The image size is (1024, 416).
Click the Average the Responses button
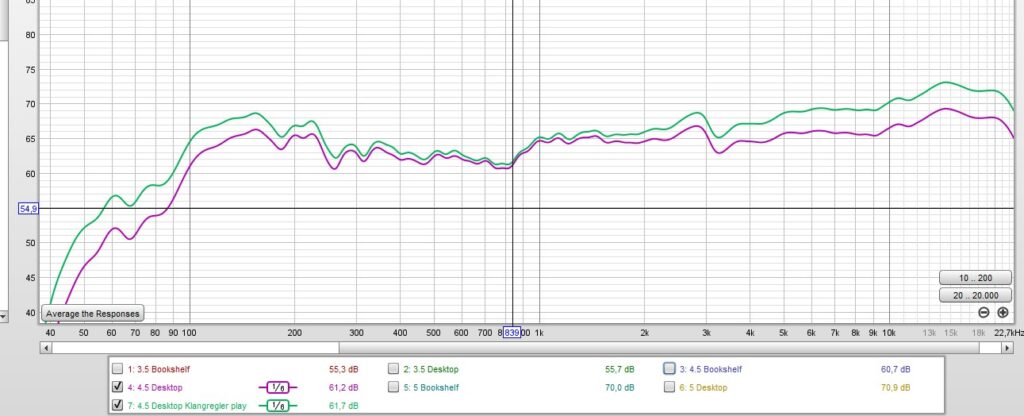tap(92, 313)
